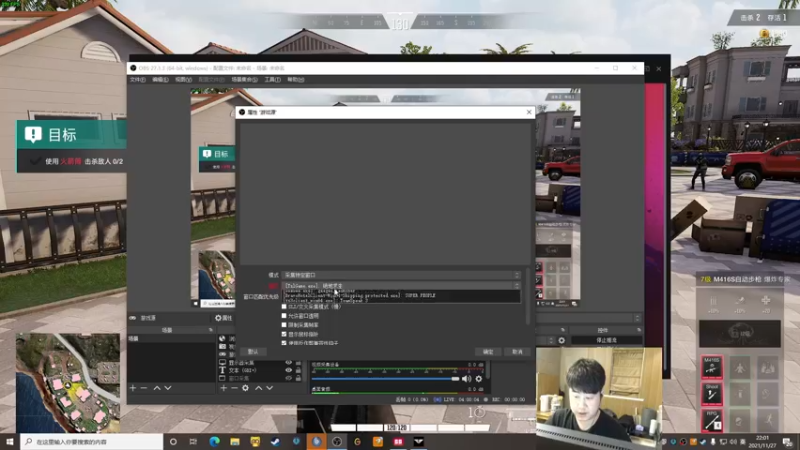The height and width of the screenshot is (450, 800).
Task: Select the 显示器采集 source row
Action: 260,363
